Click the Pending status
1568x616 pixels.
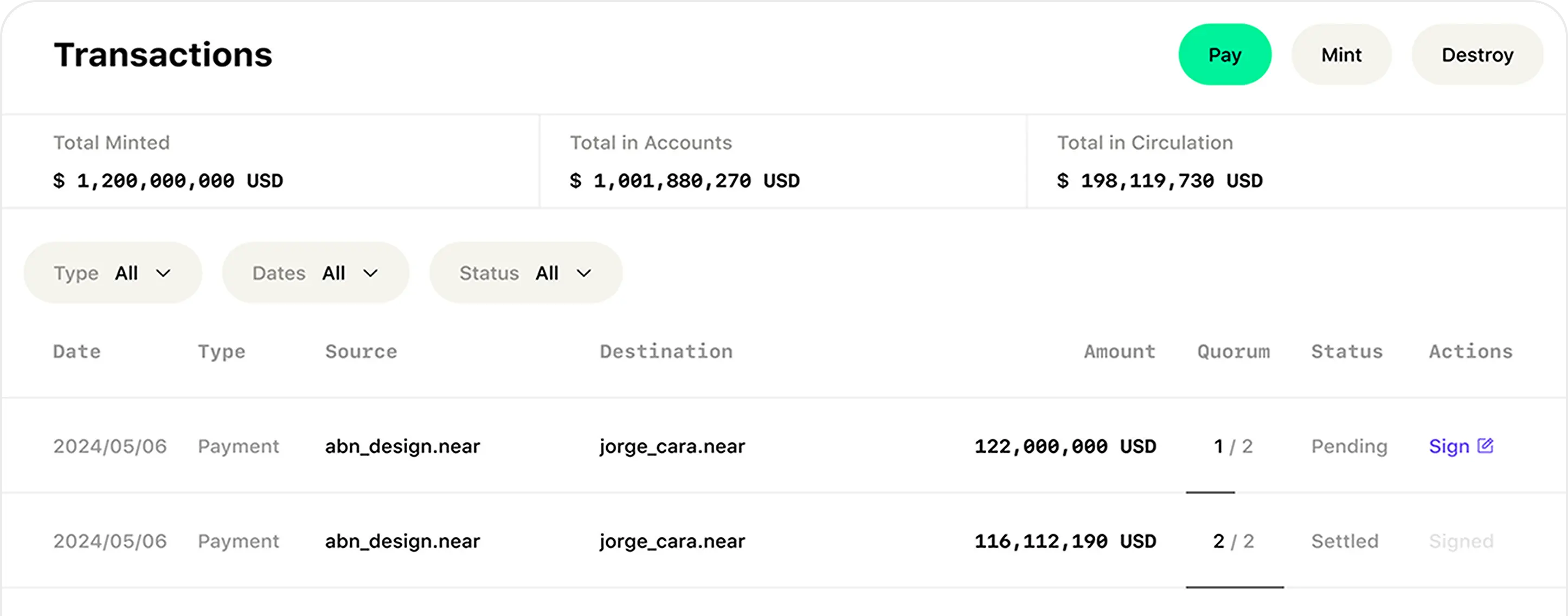click(x=1349, y=446)
